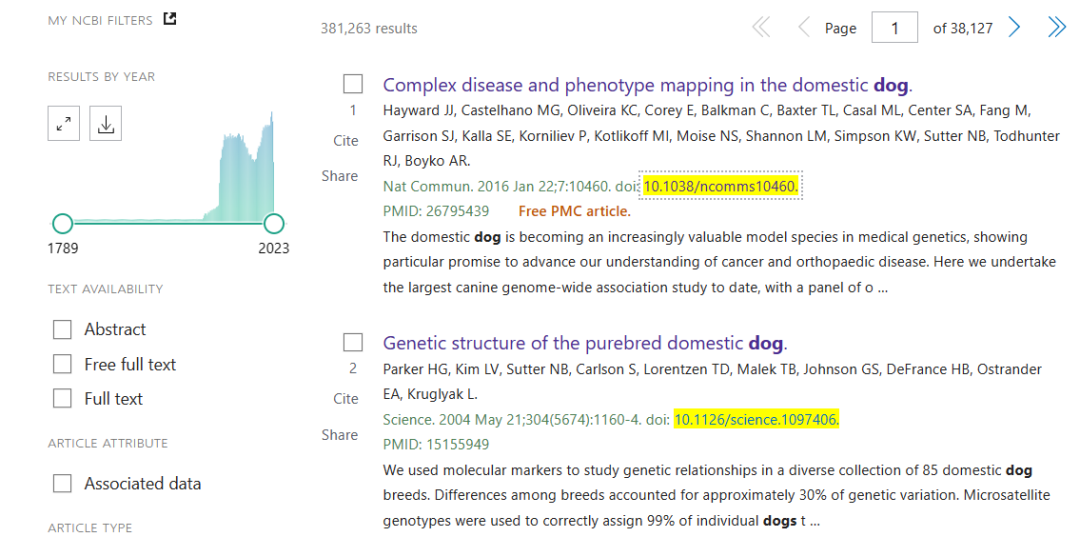
Task: Select the second search result checkbox
Action: click(x=353, y=342)
